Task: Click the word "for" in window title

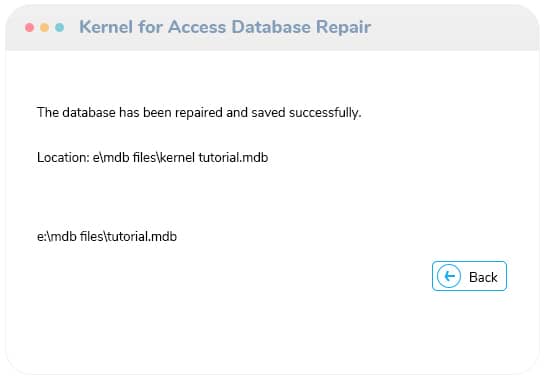Action: (x=150, y=27)
